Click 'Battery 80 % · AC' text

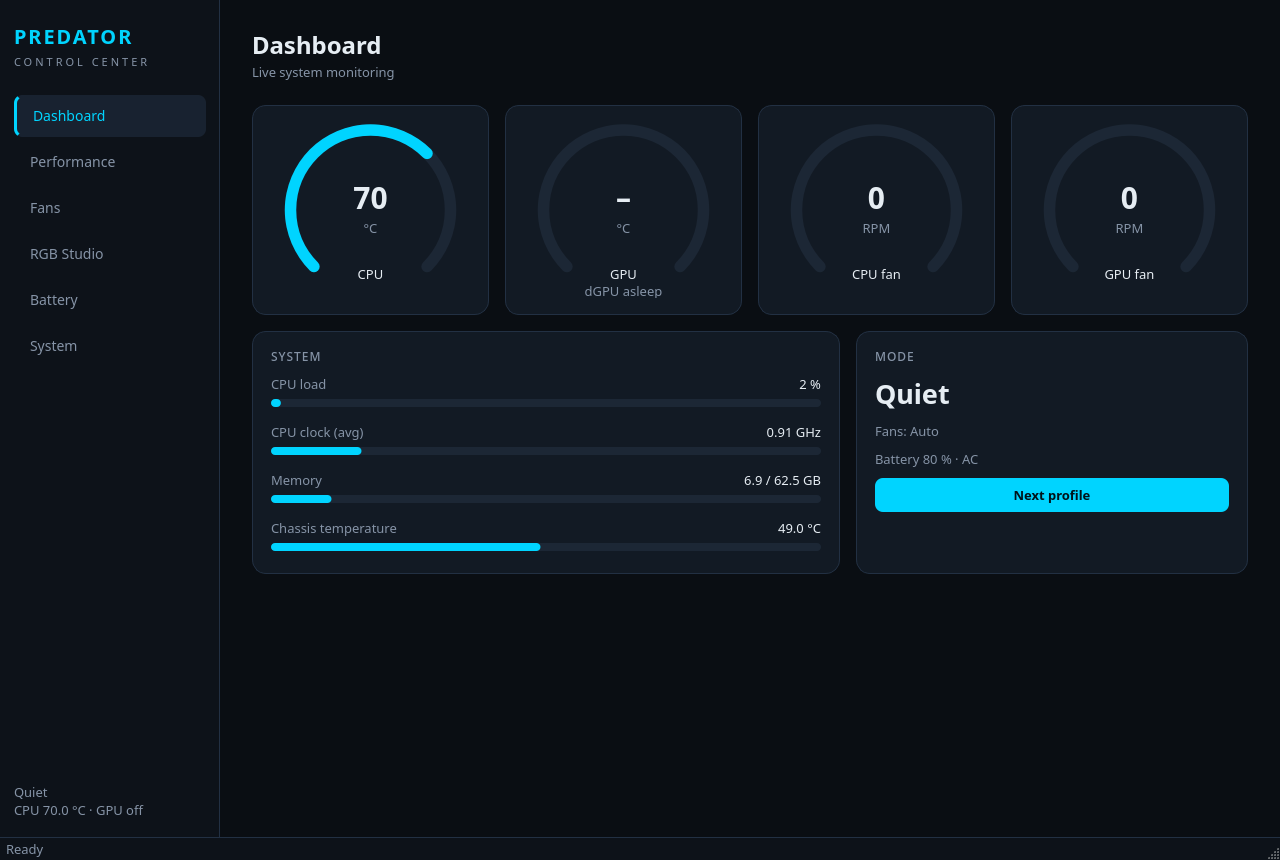pyautogui.click(x=927, y=460)
